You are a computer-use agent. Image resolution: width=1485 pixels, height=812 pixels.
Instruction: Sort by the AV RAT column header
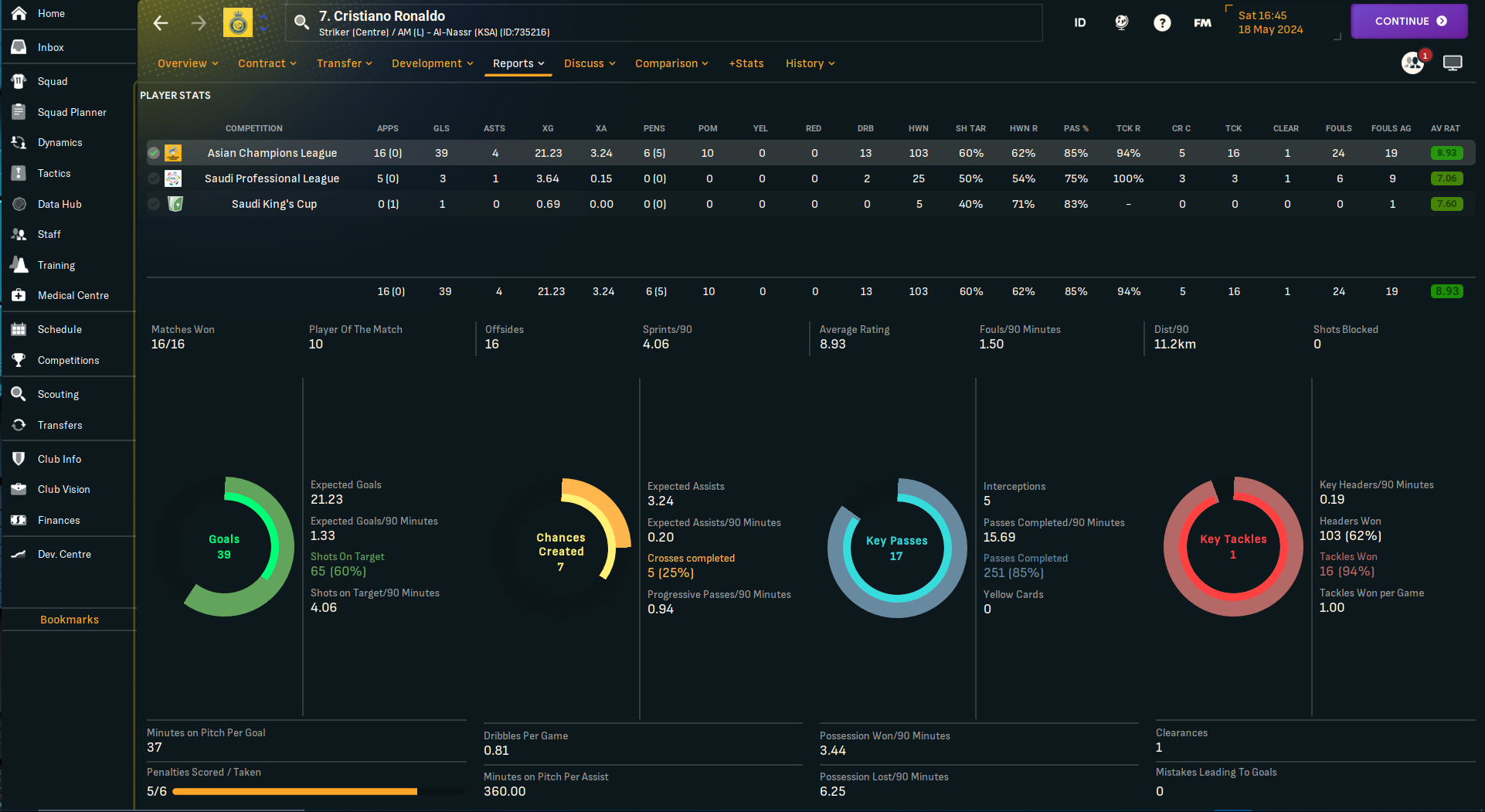(1445, 128)
